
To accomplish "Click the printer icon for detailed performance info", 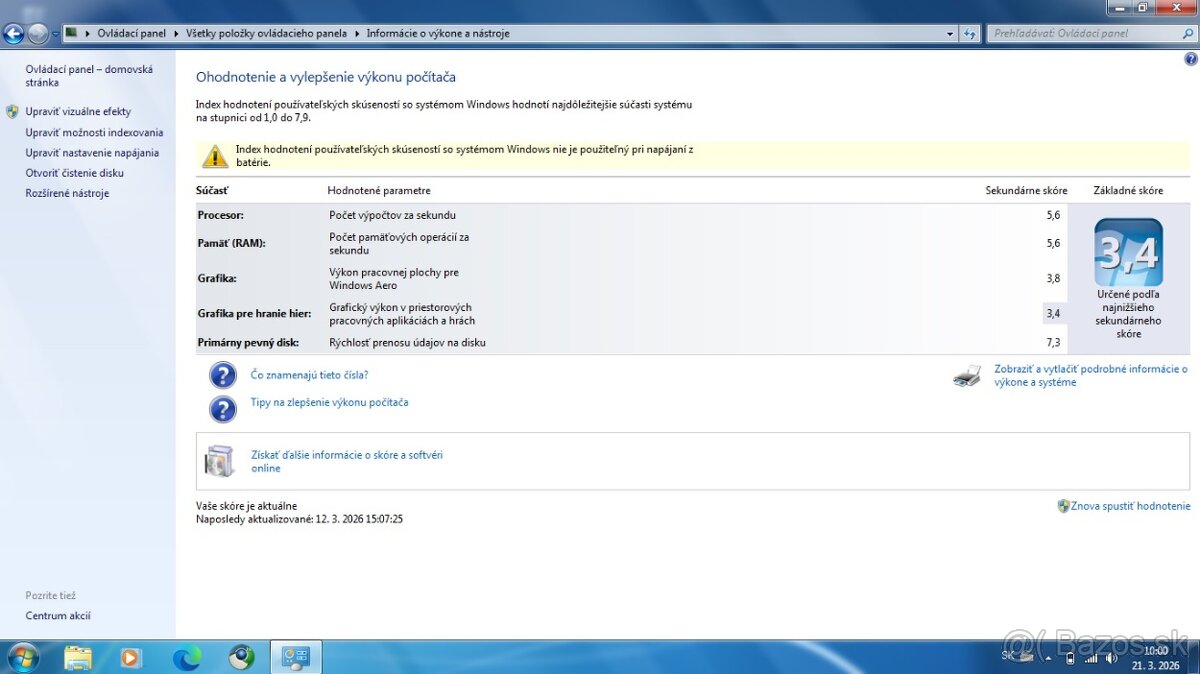I will coord(966,375).
